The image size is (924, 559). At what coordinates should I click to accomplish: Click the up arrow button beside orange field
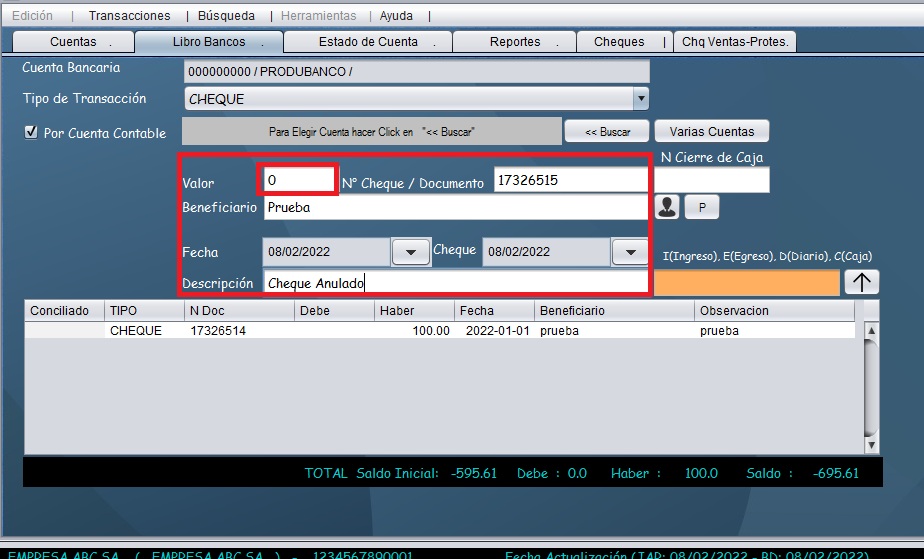point(862,282)
